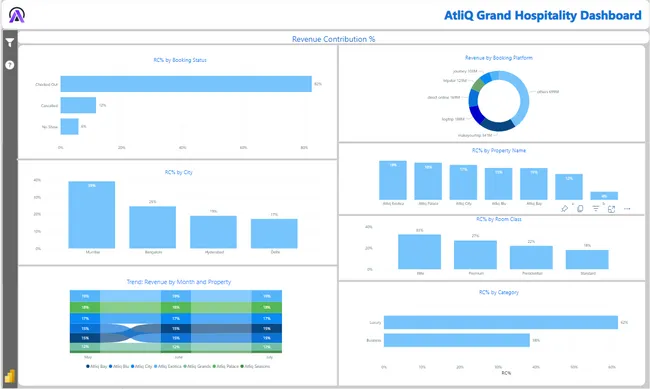The height and width of the screenshot is (389, 650).
Task: Select the Atliq Blu bar in Property Name
Action: coord(499,184)
